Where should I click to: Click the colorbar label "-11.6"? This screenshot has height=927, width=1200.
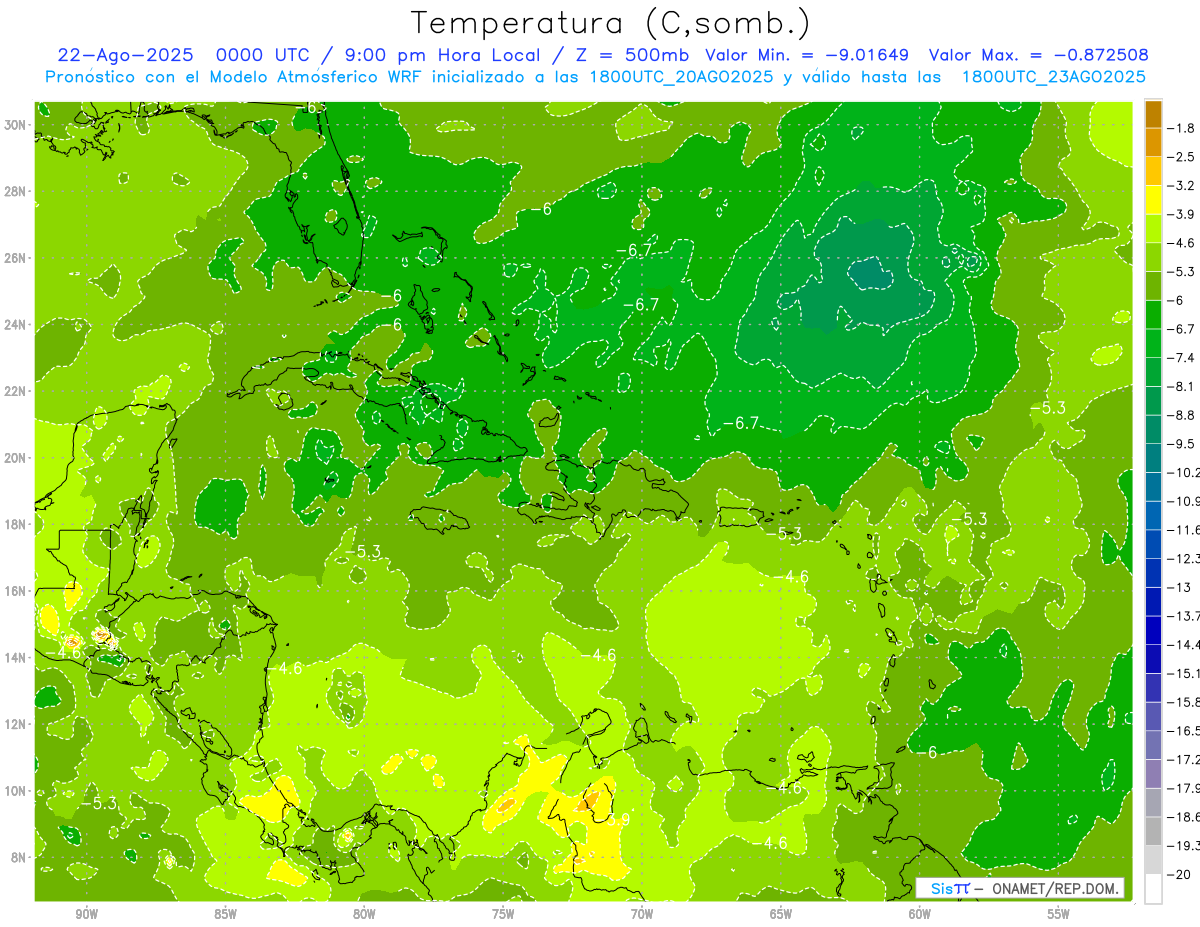[1184, 530]
